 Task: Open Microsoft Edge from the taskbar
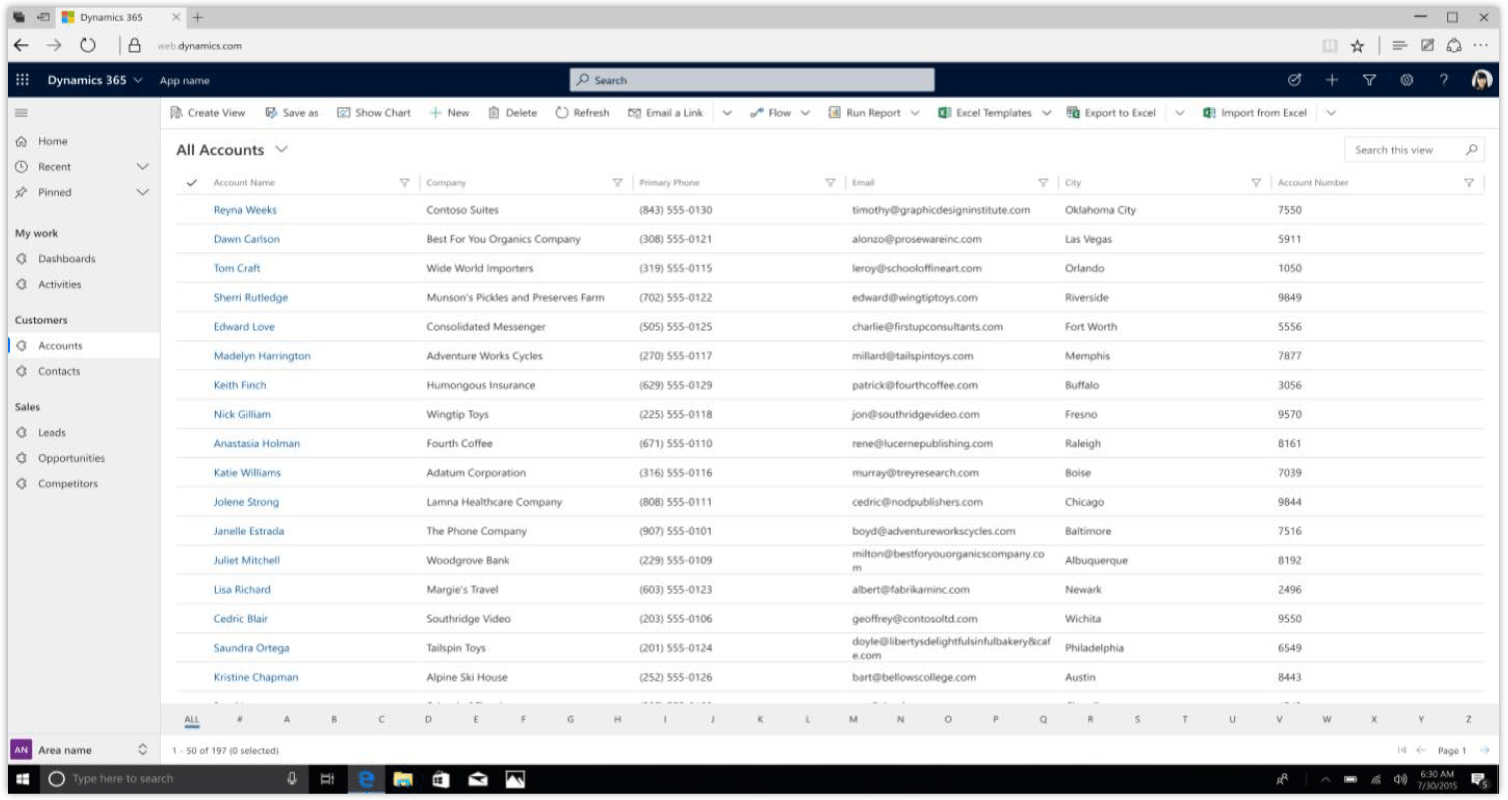tap(366, 779)
